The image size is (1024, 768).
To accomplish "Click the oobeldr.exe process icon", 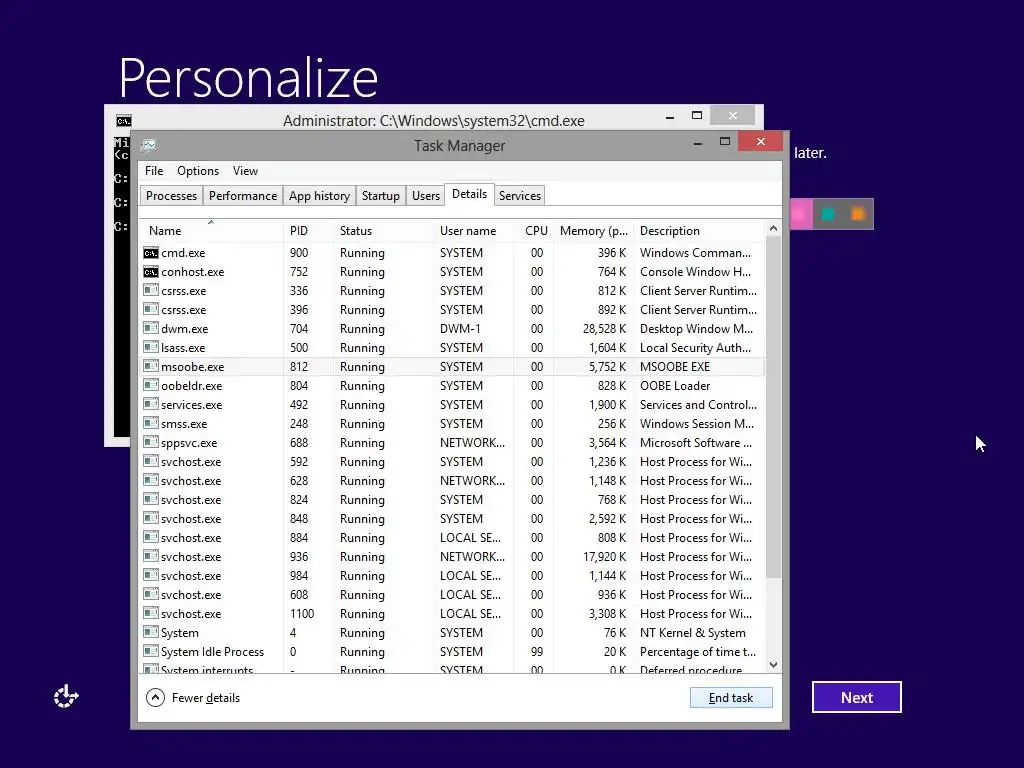I will (151, 385).
